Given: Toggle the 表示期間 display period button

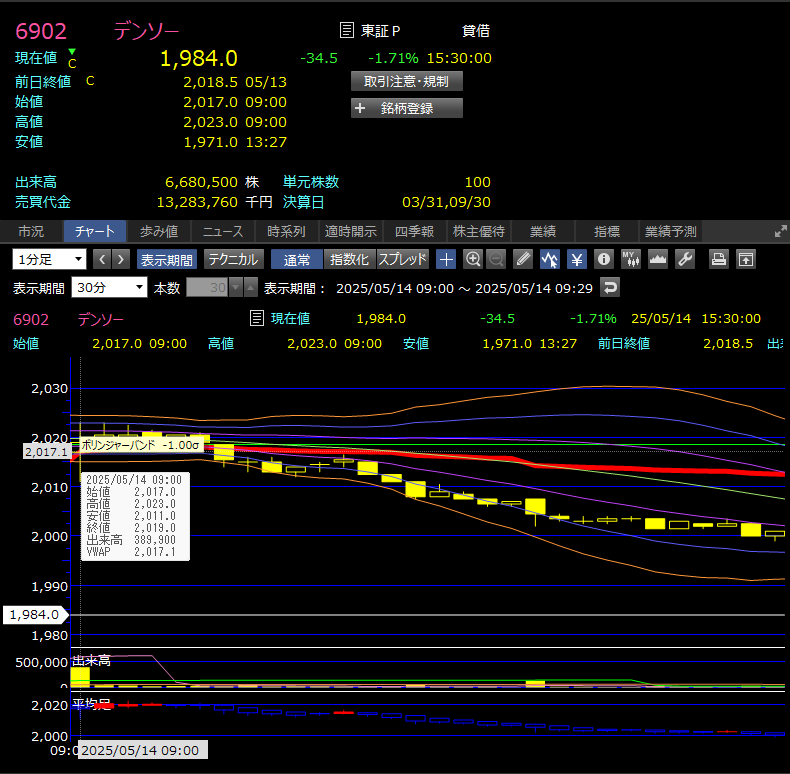Looking at the screenshot, I should (167, 259).
